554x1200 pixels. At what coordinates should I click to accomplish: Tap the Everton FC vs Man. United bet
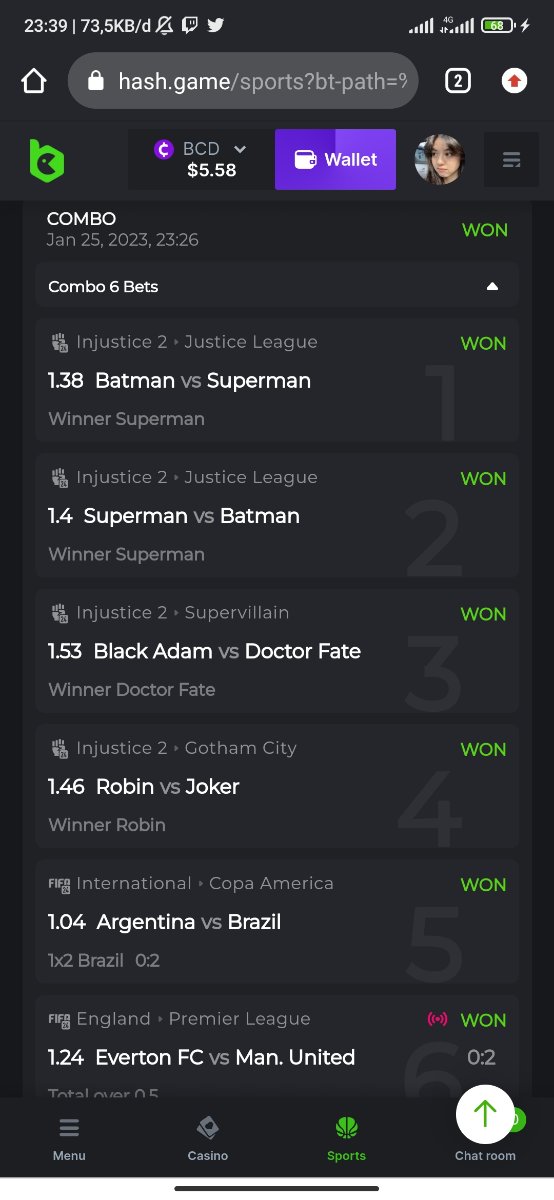pyautogui.click(x=277, y=1047)
